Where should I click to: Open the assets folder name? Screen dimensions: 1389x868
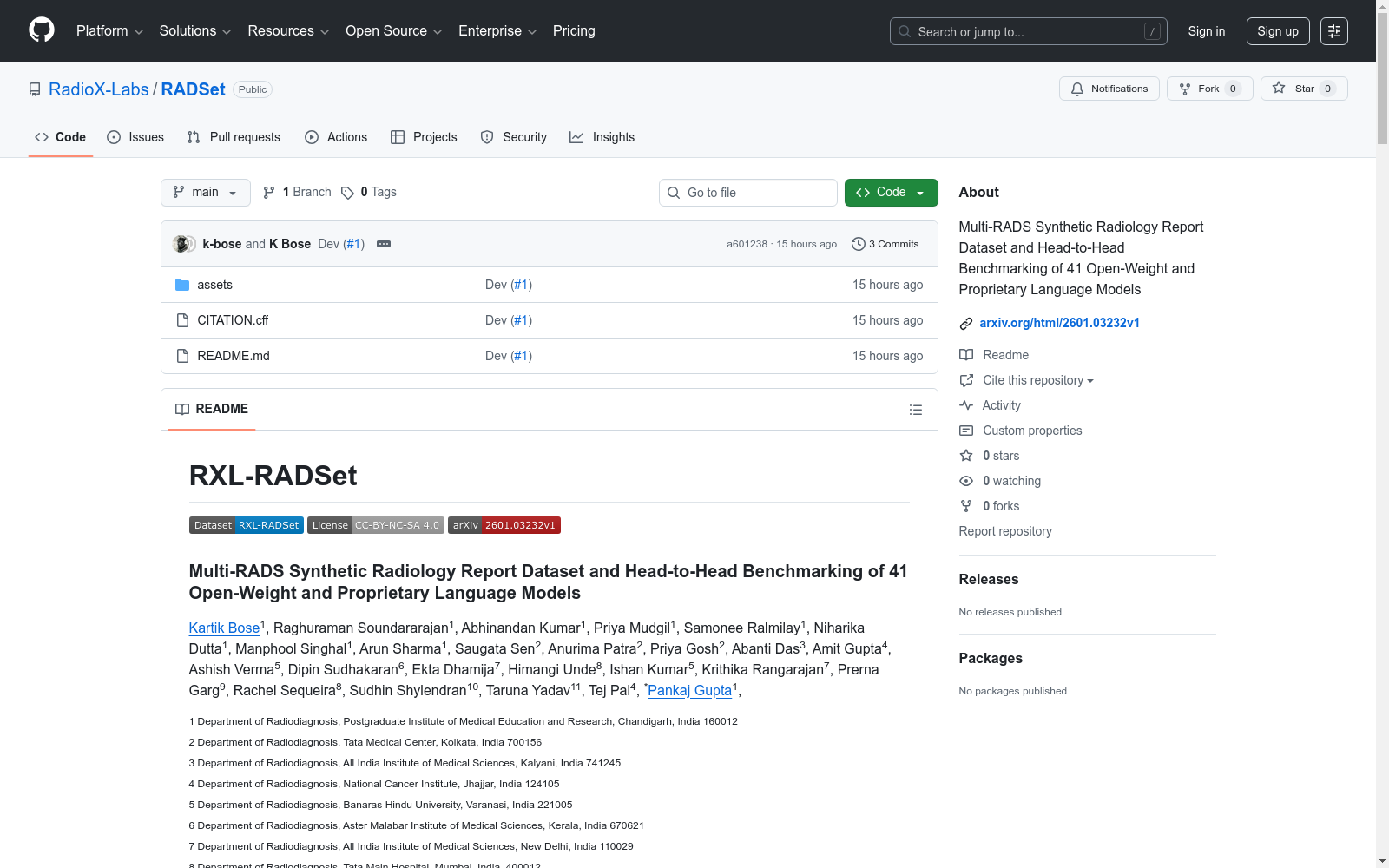(214, 285)
